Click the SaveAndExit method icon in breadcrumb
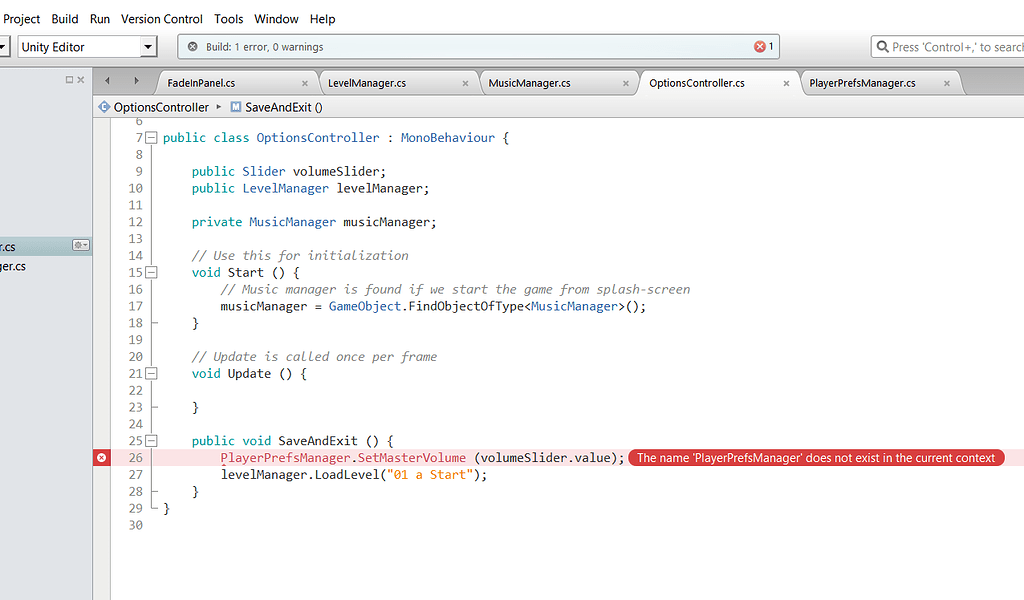Image resolution: width=1024 pixels, height=600 pixels. tap(236, 107)
